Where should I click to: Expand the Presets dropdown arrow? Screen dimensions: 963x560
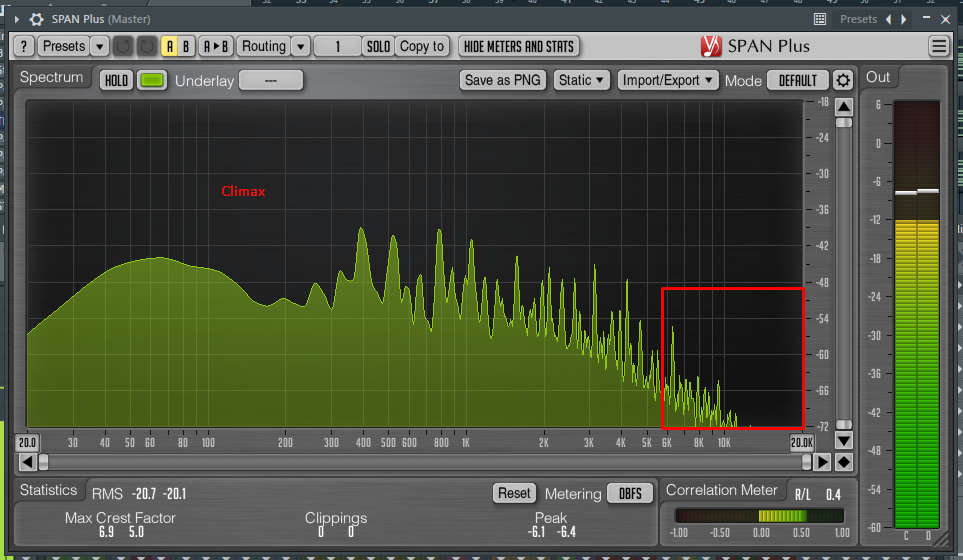(x=99, y=46)
